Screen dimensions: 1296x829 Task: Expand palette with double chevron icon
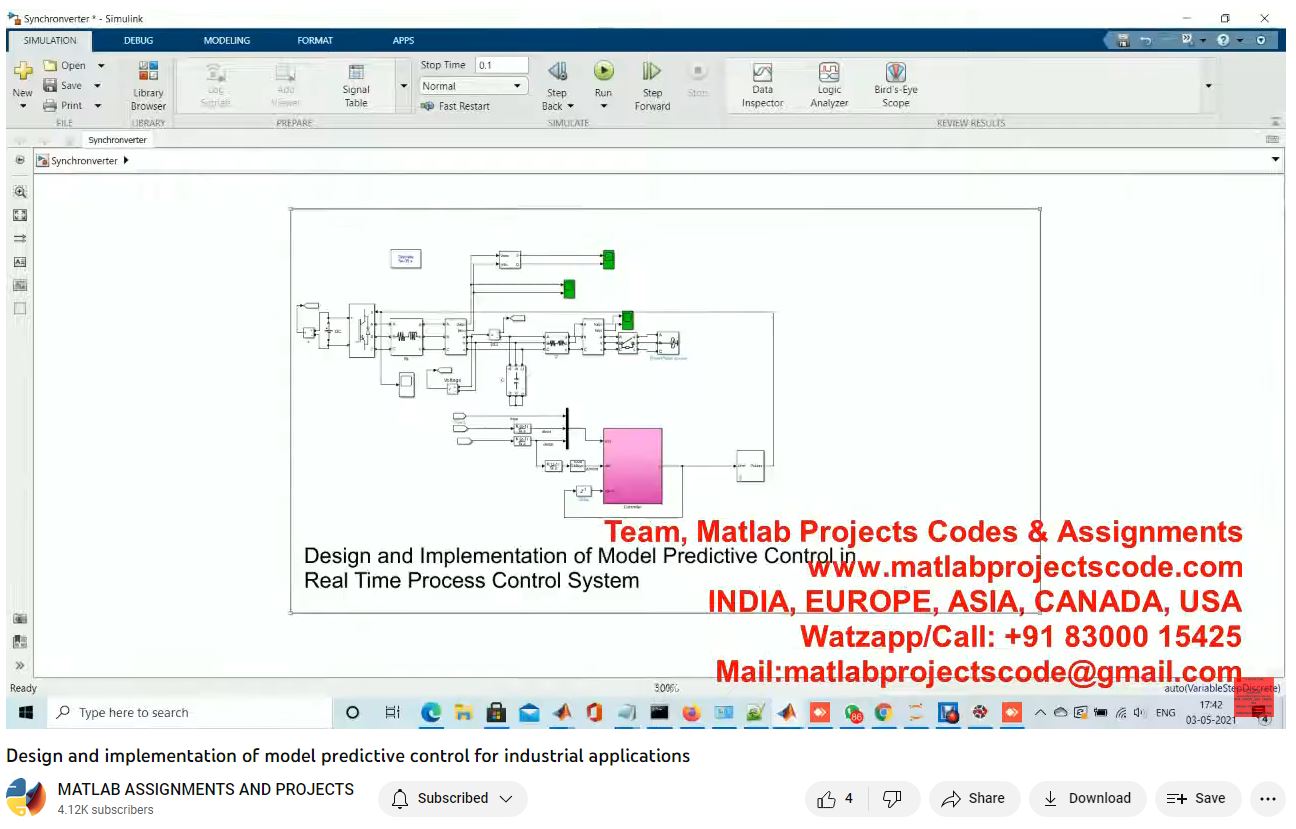click(x=19, y=665)
